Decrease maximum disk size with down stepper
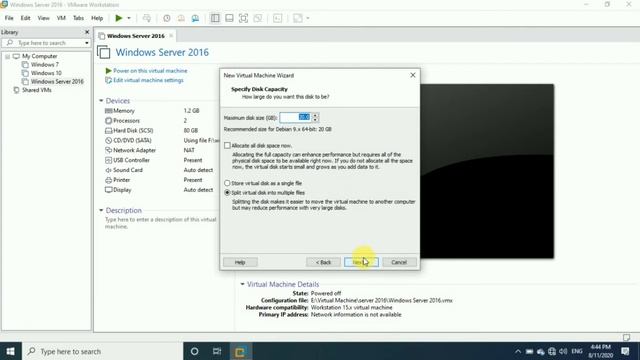640x360 pixels. click(x=315, y=120)
